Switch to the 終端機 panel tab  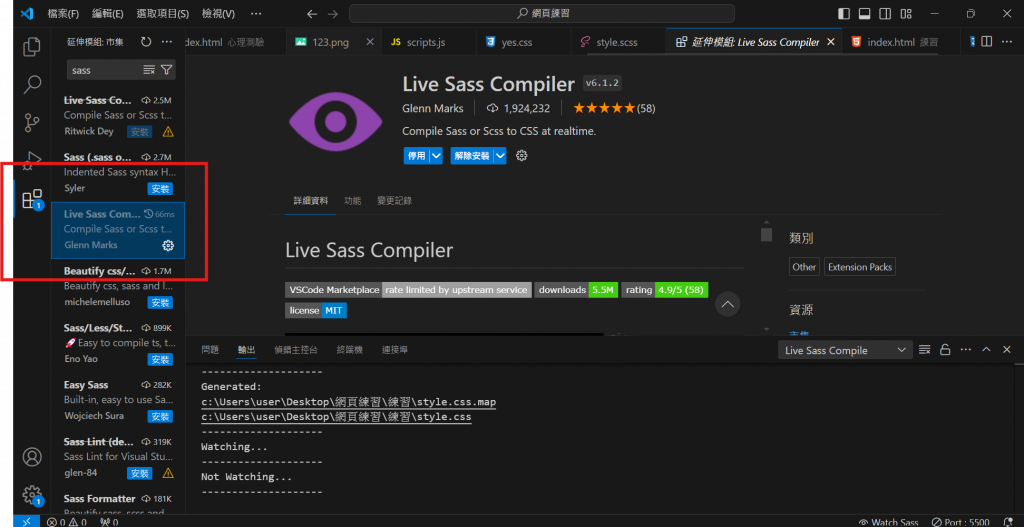349,350
